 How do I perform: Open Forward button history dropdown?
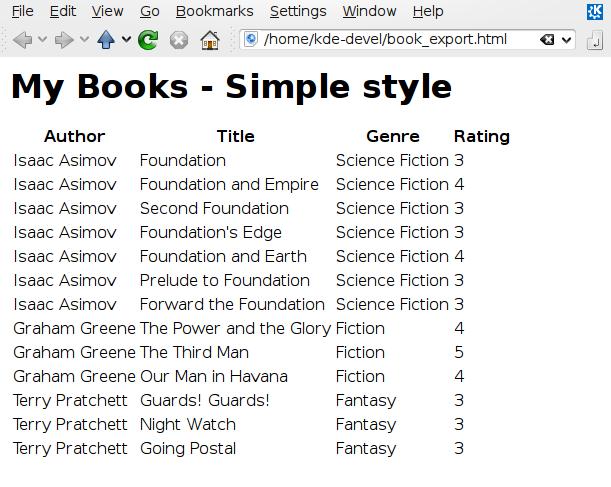84,40
